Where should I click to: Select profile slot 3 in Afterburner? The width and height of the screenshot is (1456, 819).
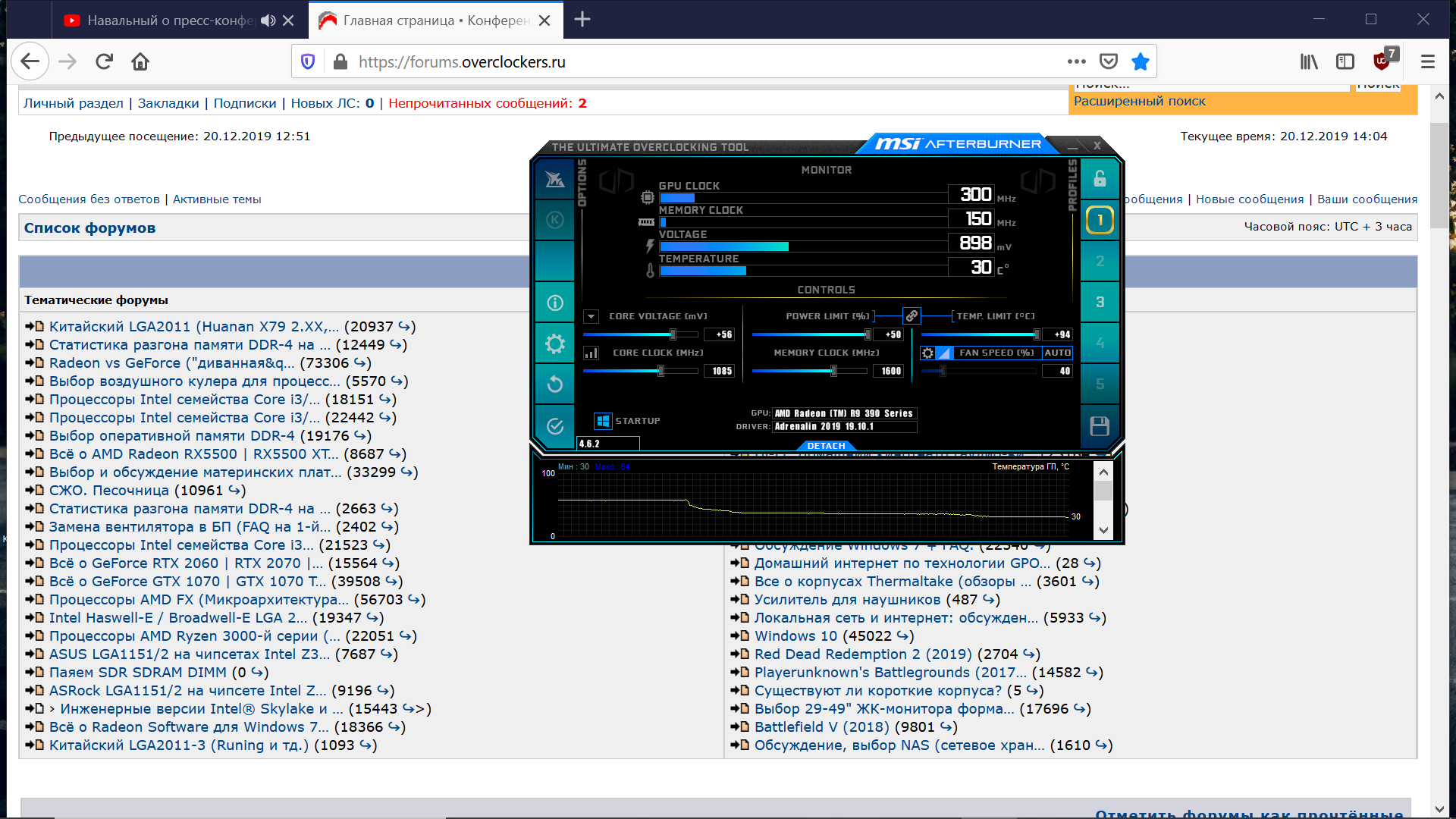(x=1100, y=302)
